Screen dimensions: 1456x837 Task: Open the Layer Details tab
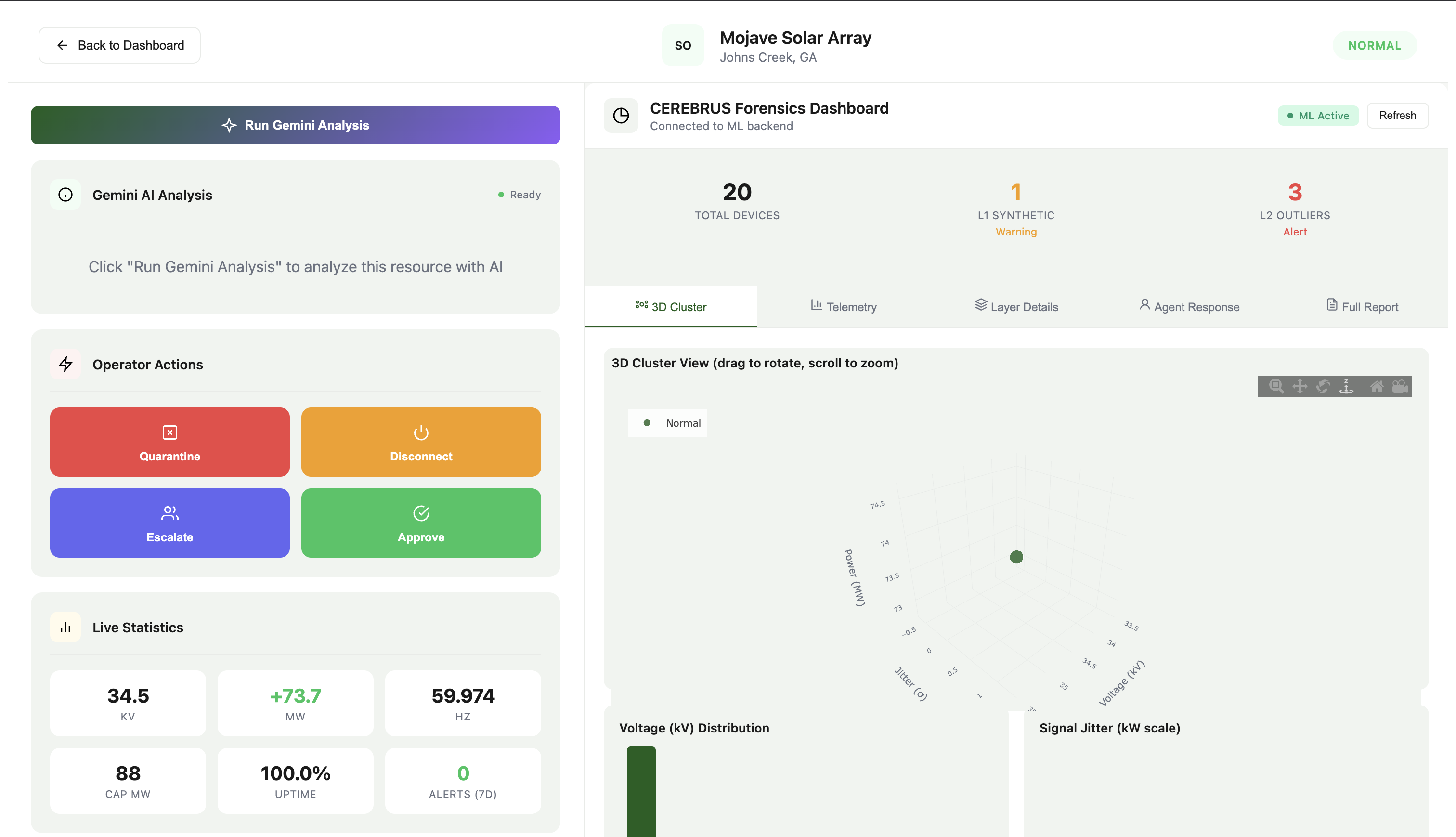coord(1016,307)
